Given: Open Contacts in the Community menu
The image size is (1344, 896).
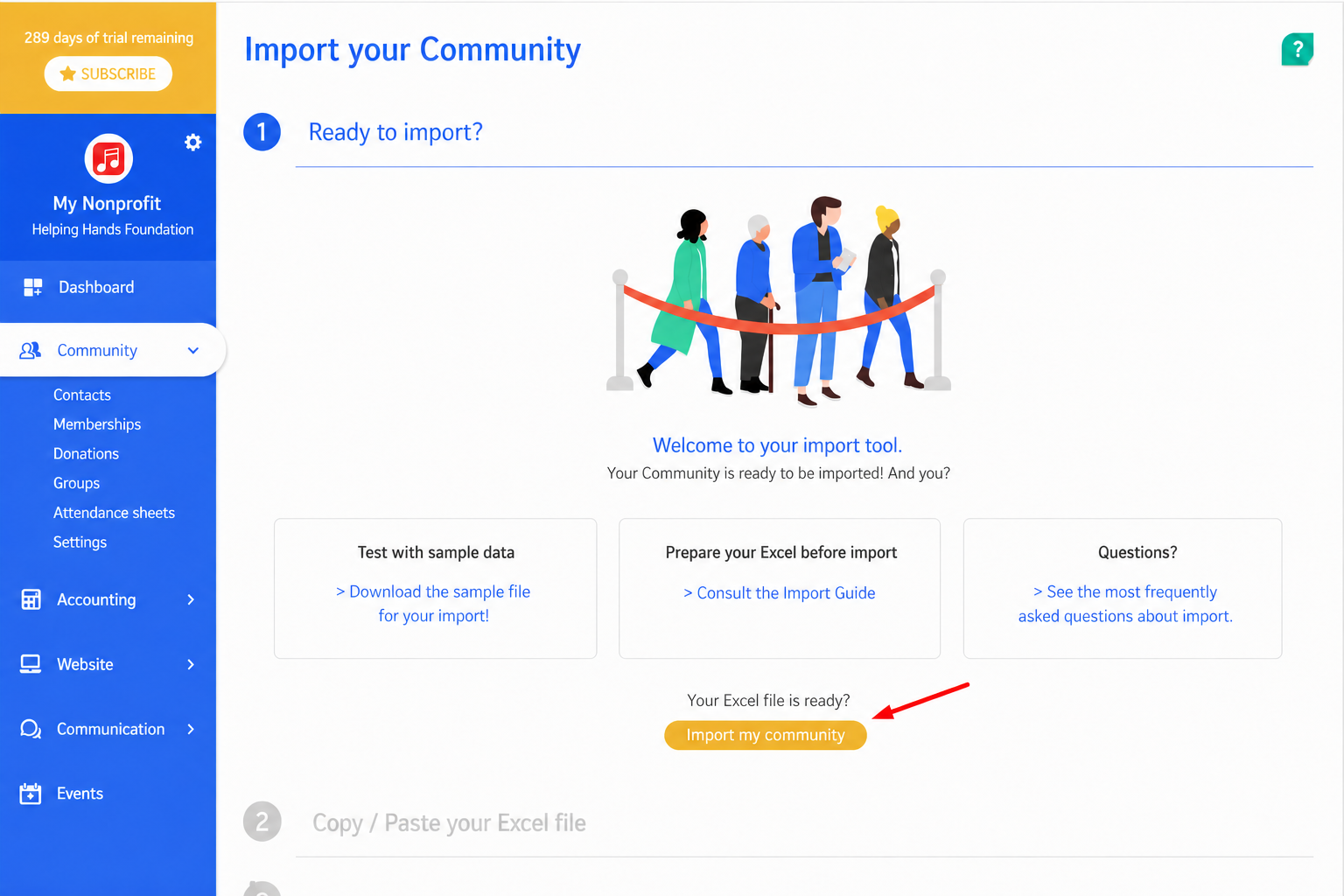Looking at the screenshot, I should [82, 395].
